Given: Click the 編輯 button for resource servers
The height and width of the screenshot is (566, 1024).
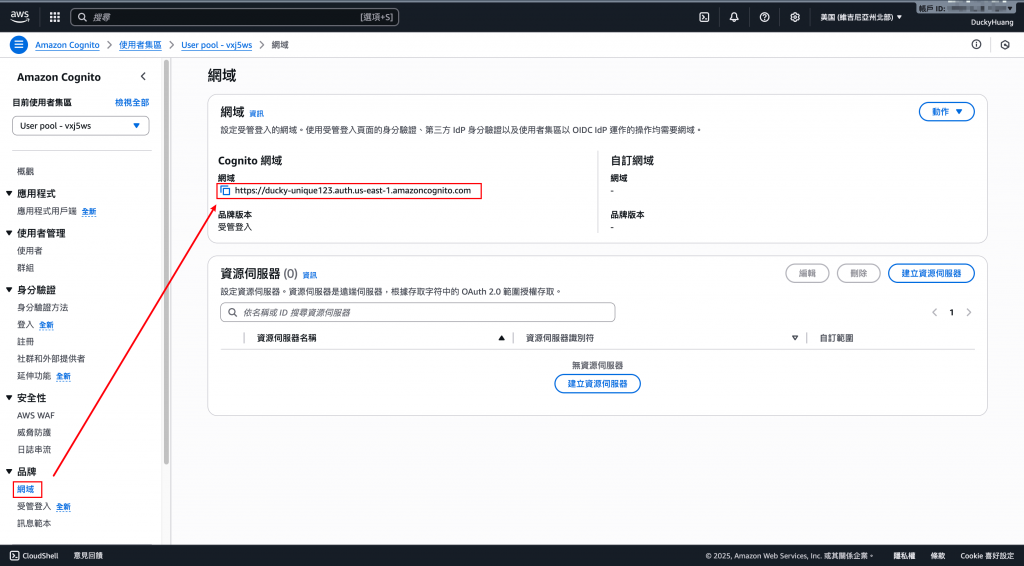Looking at the screenshot, I should 807,274.
